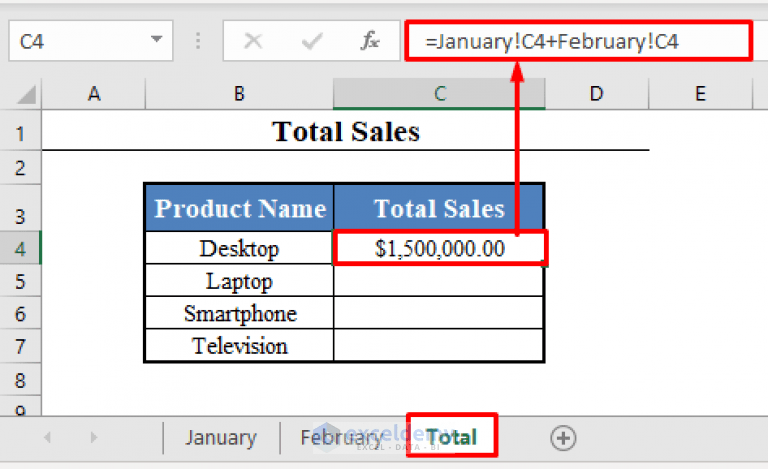Screen dimensions: 768x469
Task: Select row 8 header
Action: point(20,380)
